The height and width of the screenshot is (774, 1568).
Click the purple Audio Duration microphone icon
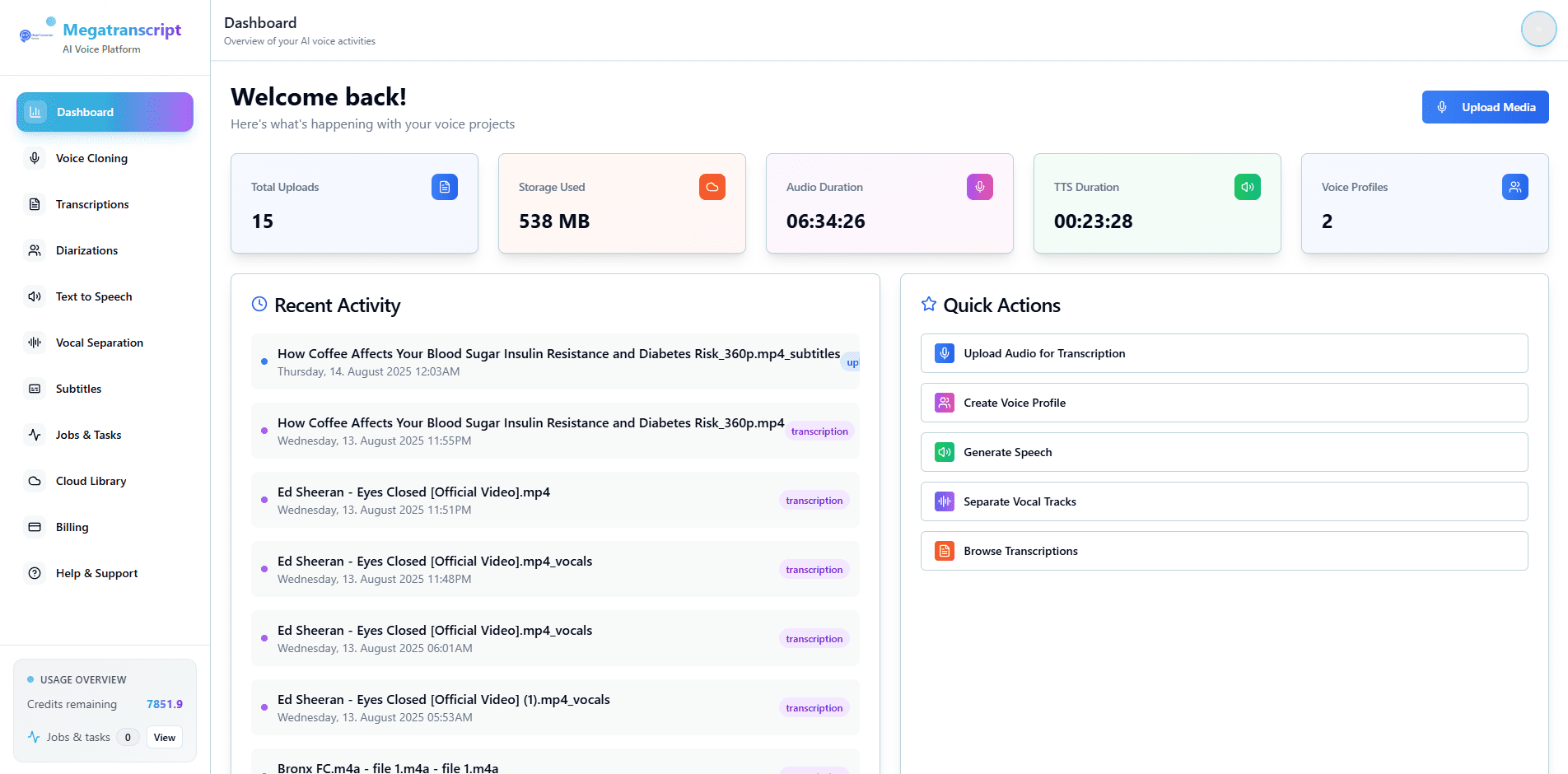979,187
